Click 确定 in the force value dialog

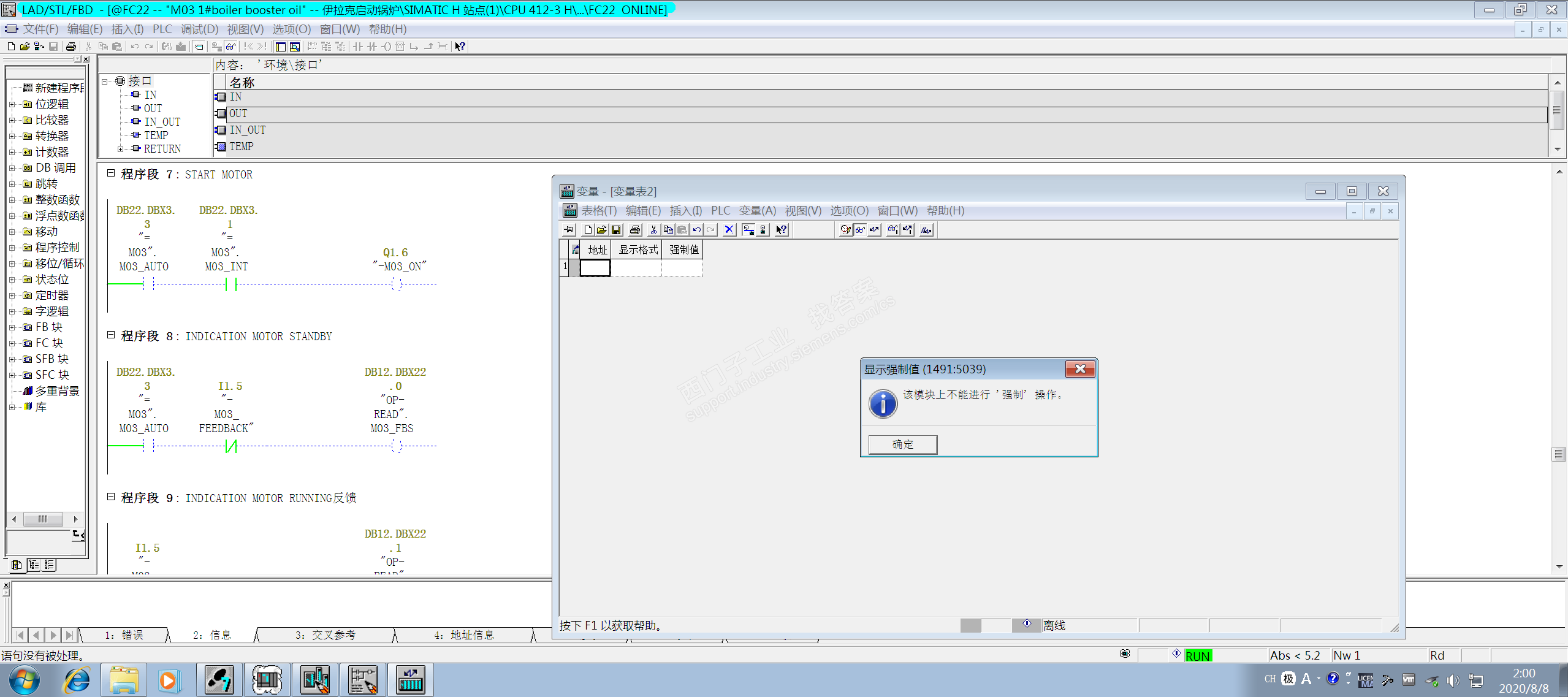[902, 444]
